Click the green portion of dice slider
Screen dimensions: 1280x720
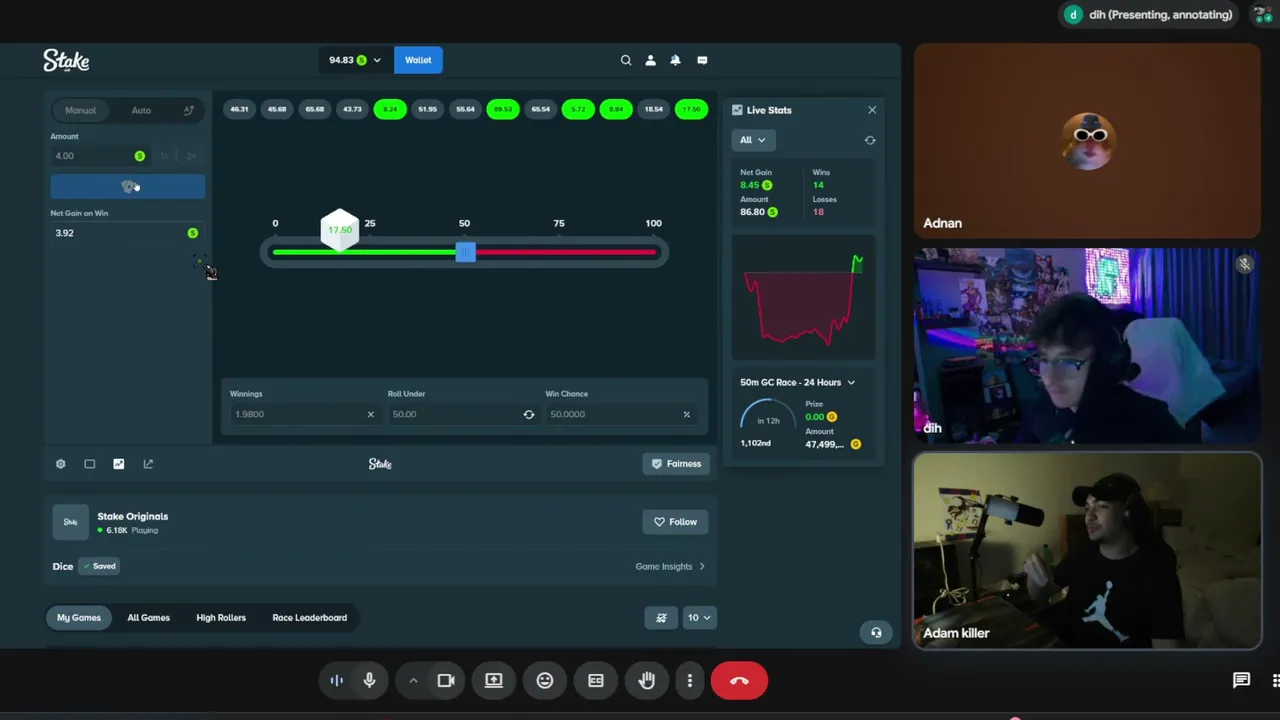click(x=363, y=252)
